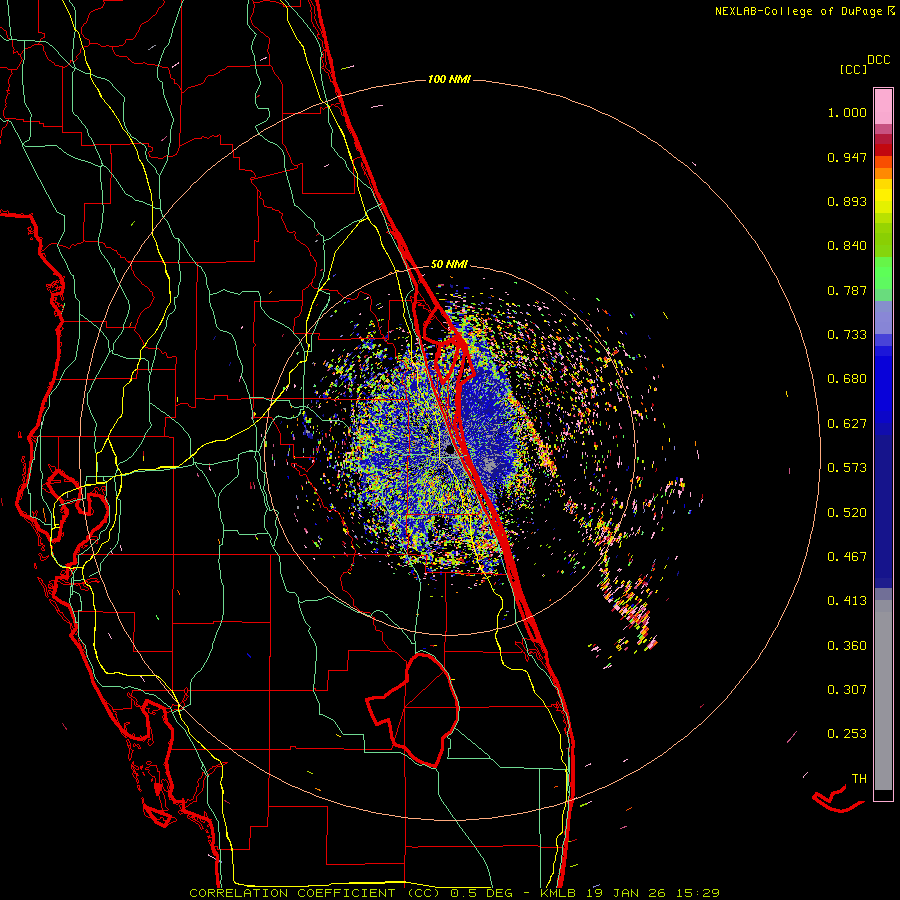This screenshot has width=900, height=900.
Task: Select the 0.947 legend value
Action: pyautogui.click(x=847, y=157)
